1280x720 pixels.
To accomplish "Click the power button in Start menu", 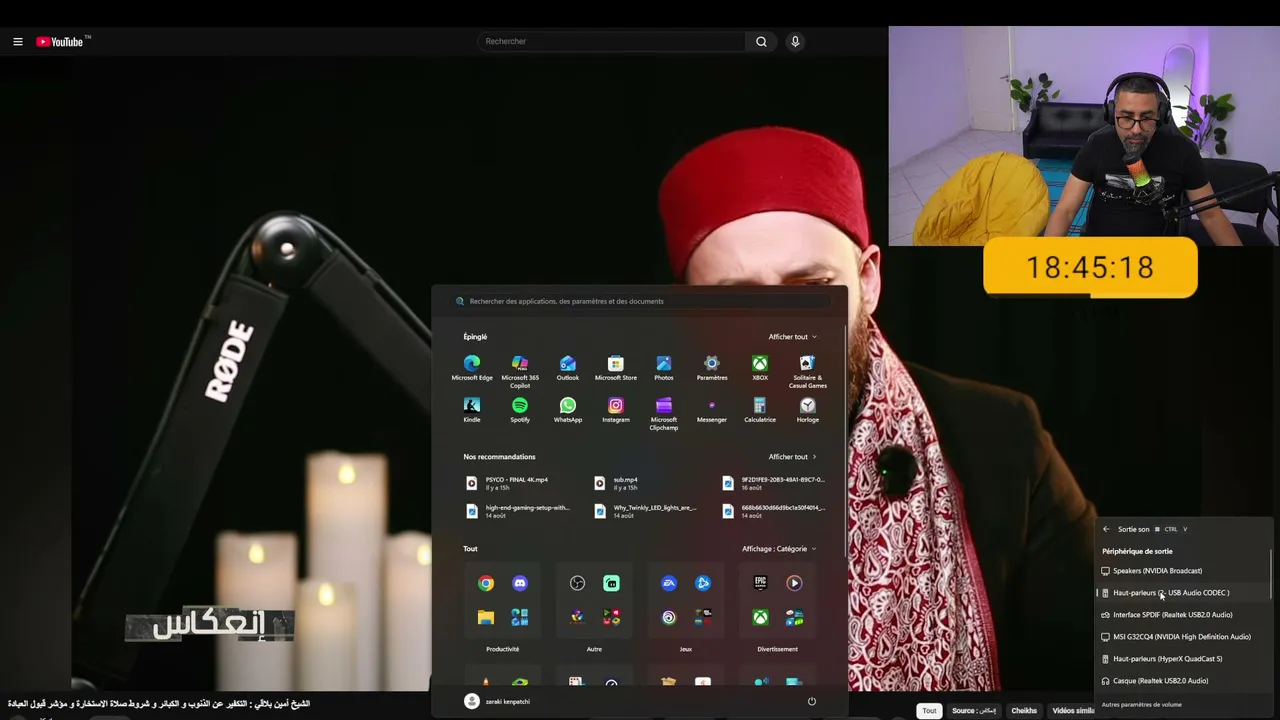I will (x=812, y=701).
